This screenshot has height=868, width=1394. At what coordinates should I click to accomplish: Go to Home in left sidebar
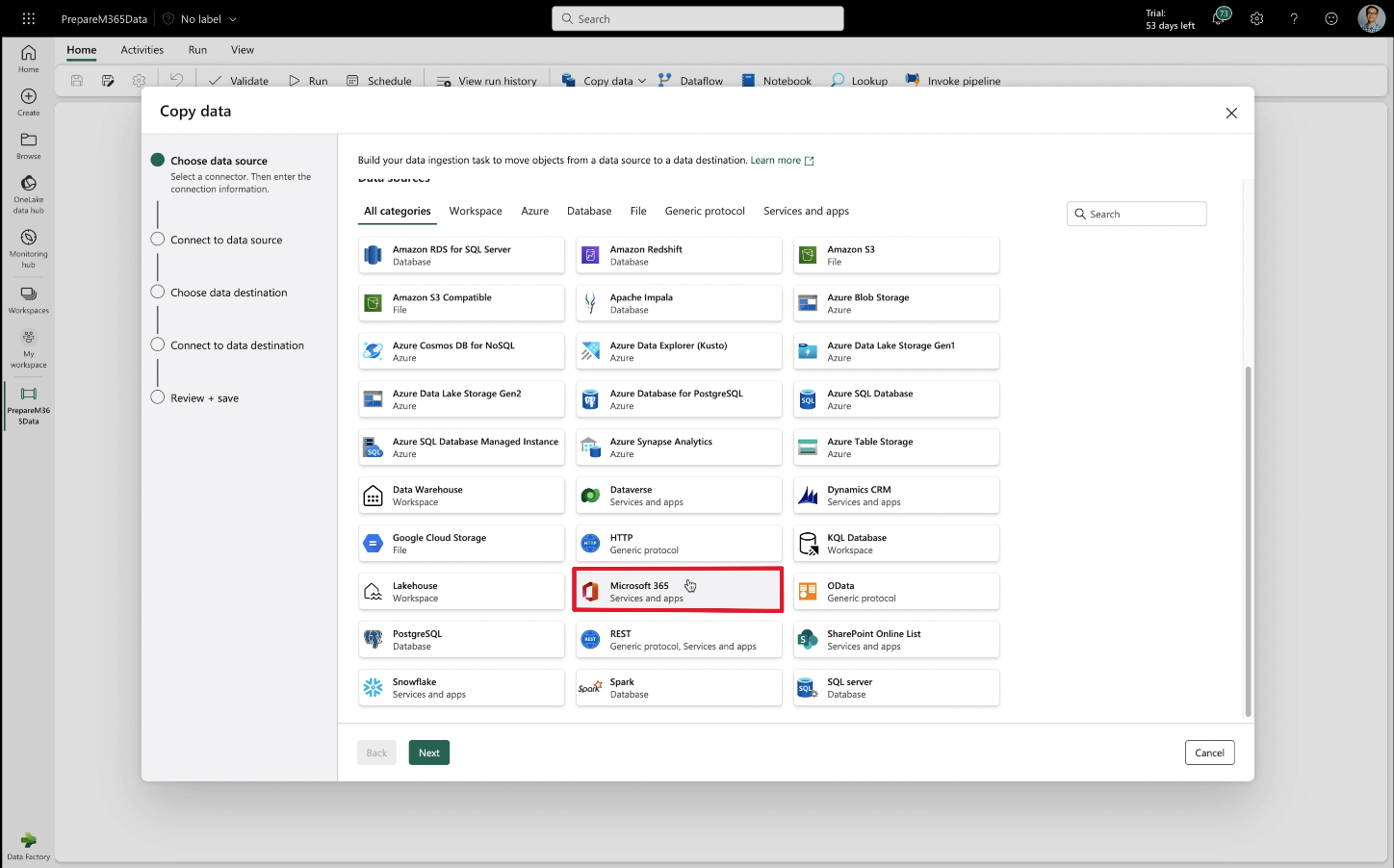pyautogui.click(x=29, y=59)
